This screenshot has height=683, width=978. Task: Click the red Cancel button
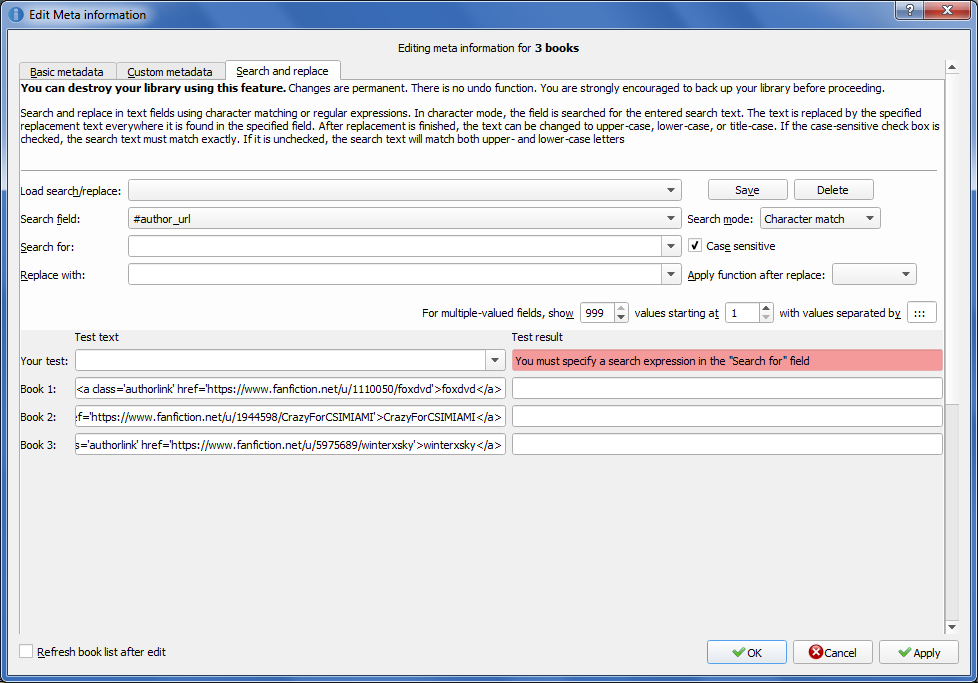pyautogui.click(x=833, y=652)
